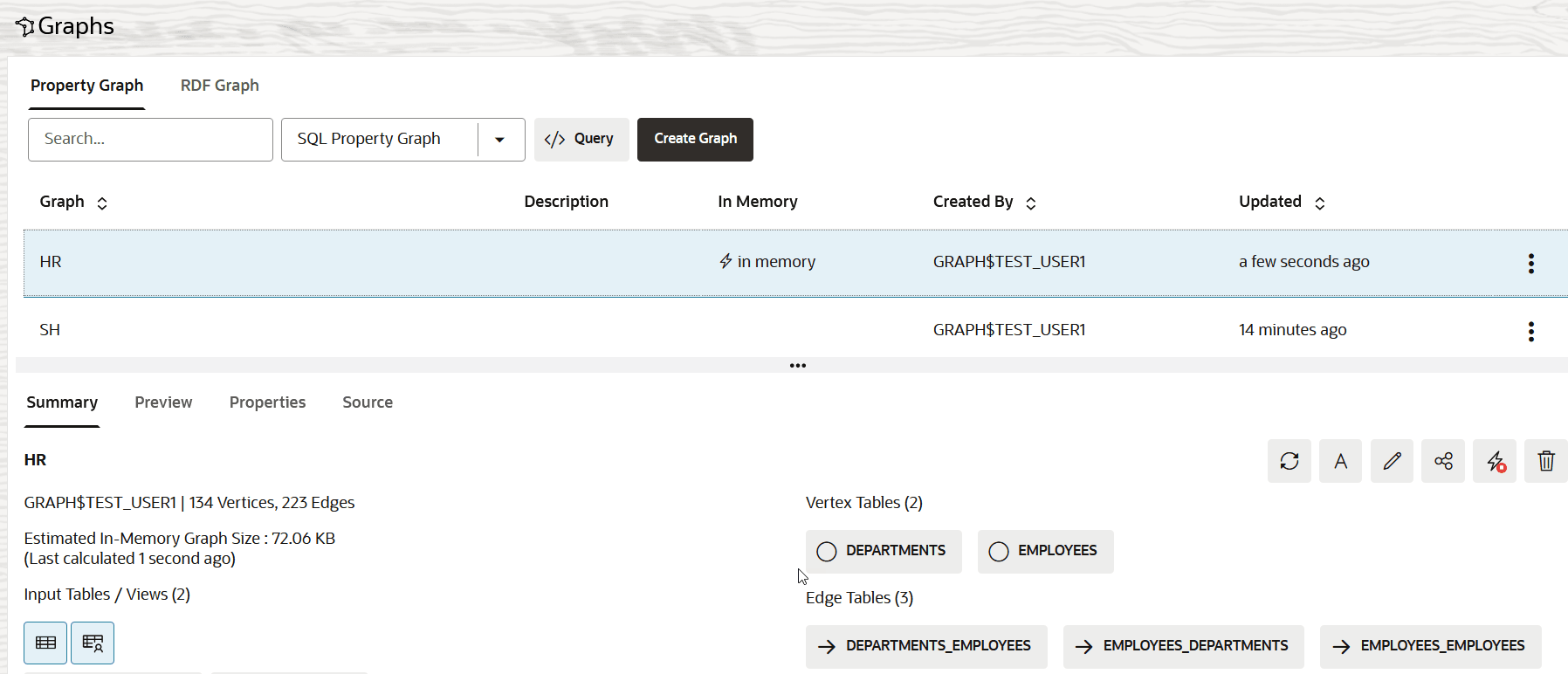
Task: Sort by the Graph column
Action: [x=102, y=203]
